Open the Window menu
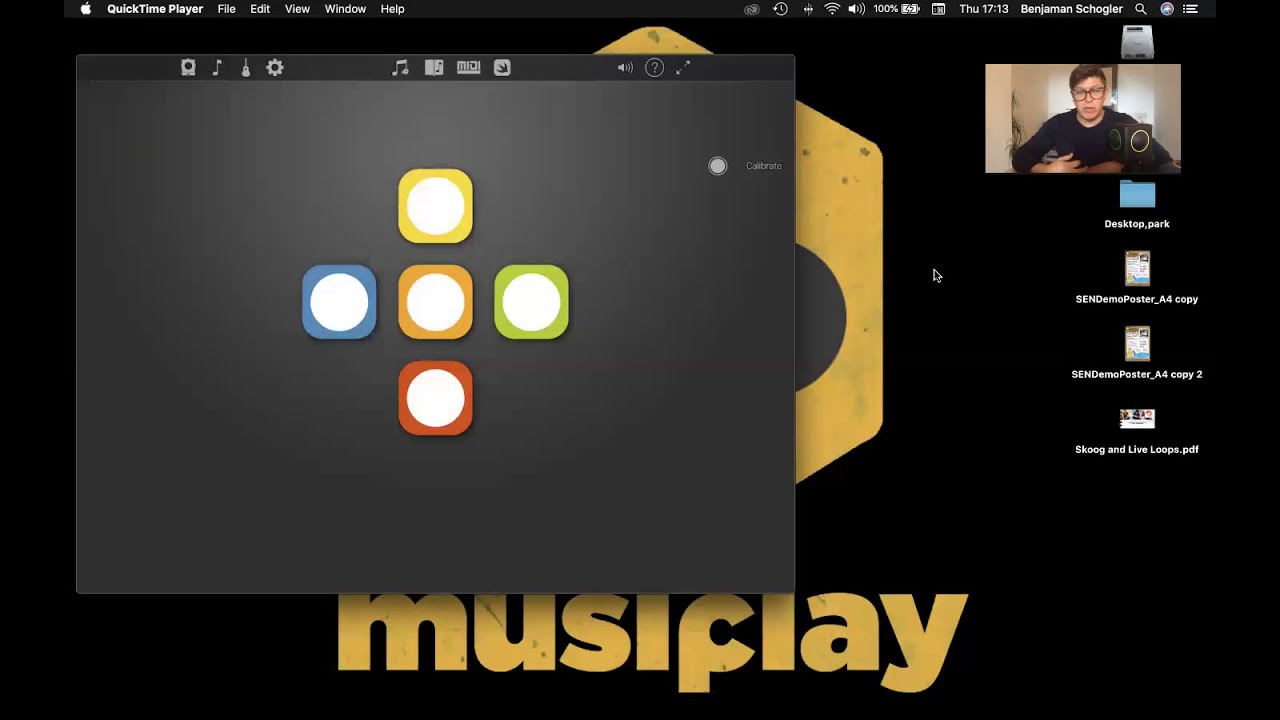1280x720 pixels. point(345,9)
